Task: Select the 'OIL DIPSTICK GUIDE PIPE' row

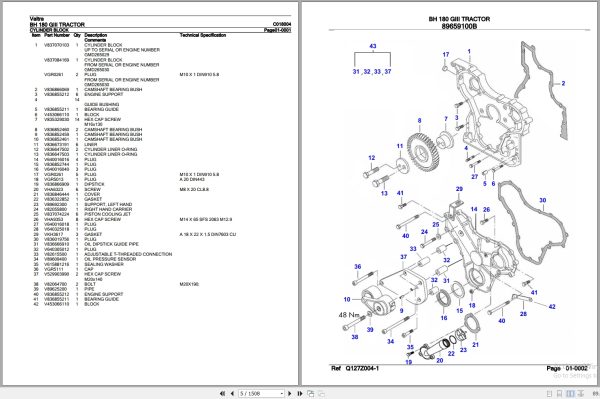Action: click(134, 244)
